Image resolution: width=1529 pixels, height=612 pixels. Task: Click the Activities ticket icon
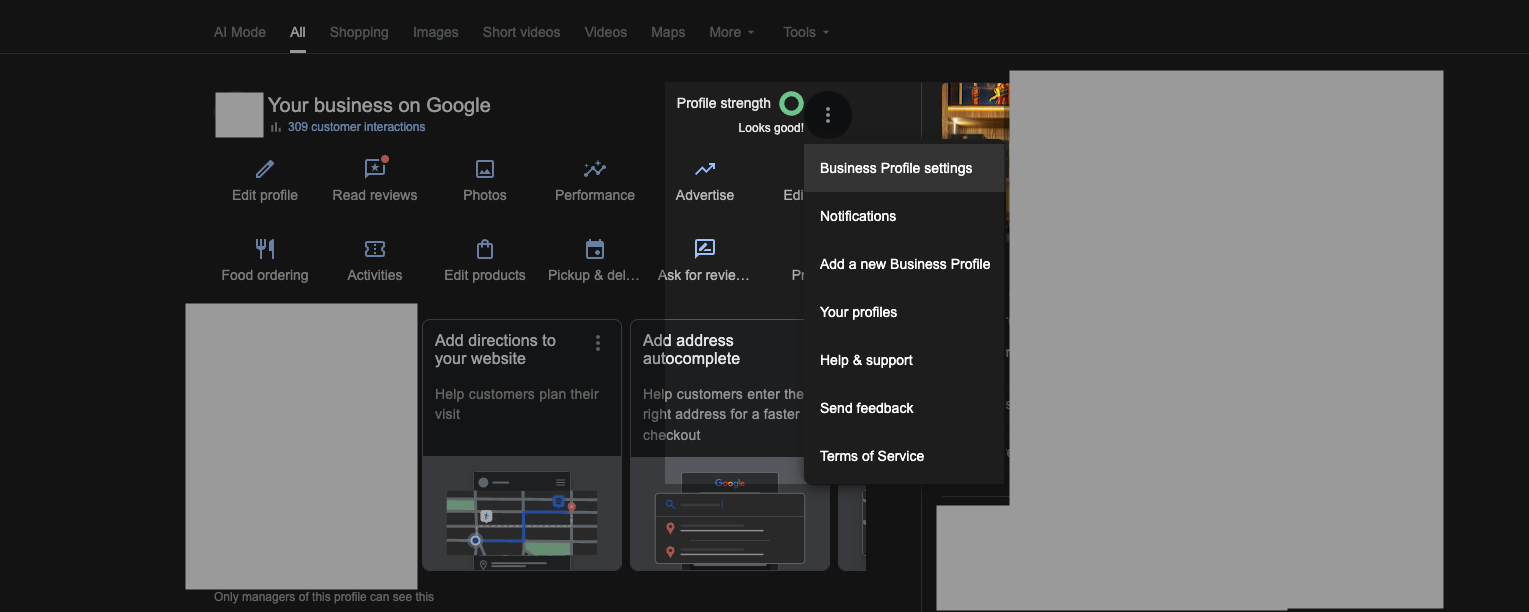[x=374, y=249]
